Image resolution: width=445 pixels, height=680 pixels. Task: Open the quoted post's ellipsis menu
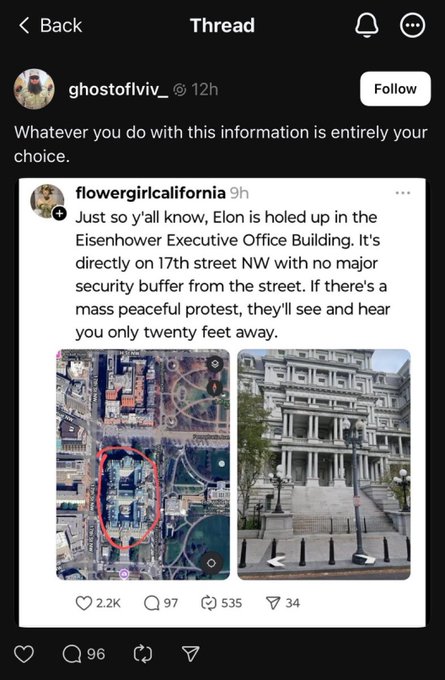click(402, 193)
